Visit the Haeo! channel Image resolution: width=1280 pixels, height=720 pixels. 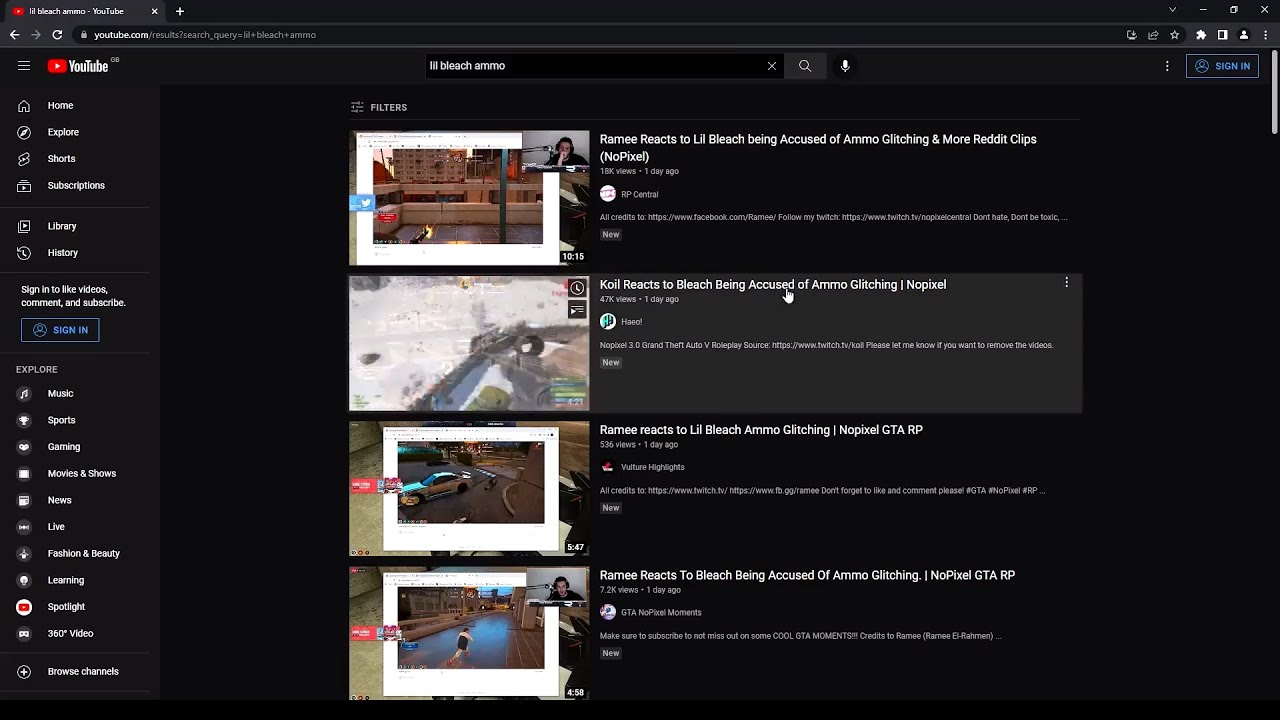click(631, 322)
